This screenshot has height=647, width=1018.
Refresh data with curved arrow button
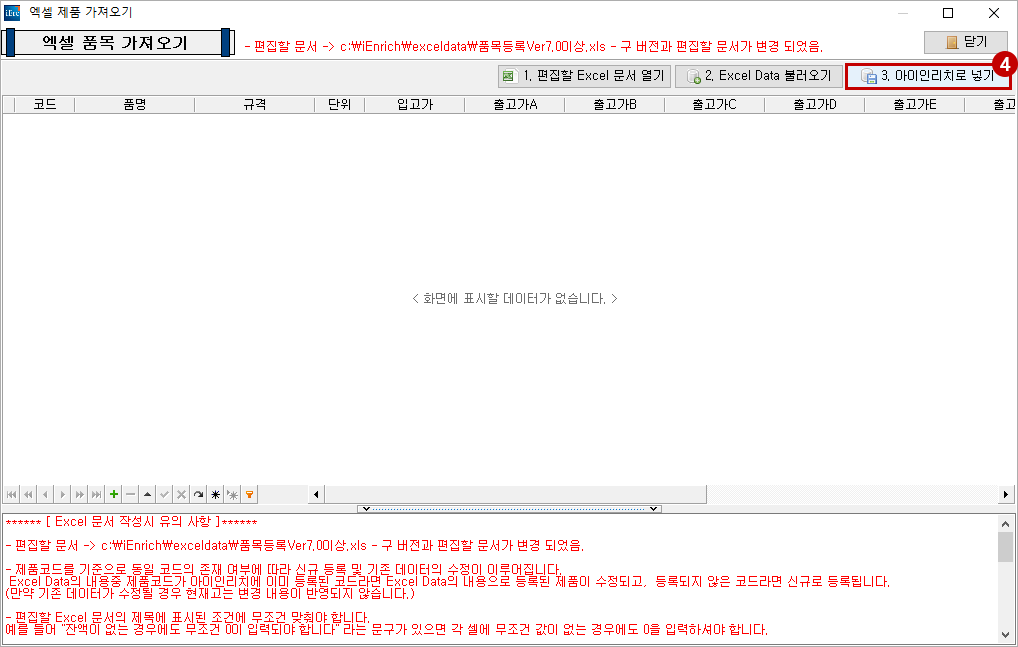point(198,494)
